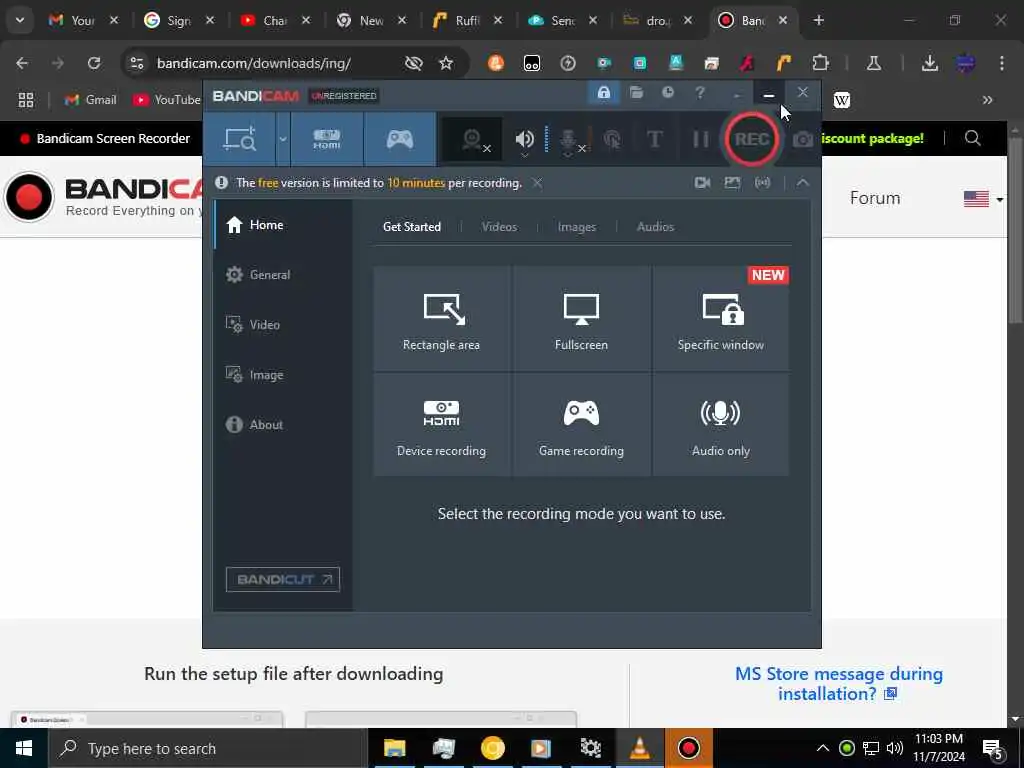
Task: Choose Rectangle area recording mode
Action: pyautogui.click(x=441, y=318)
